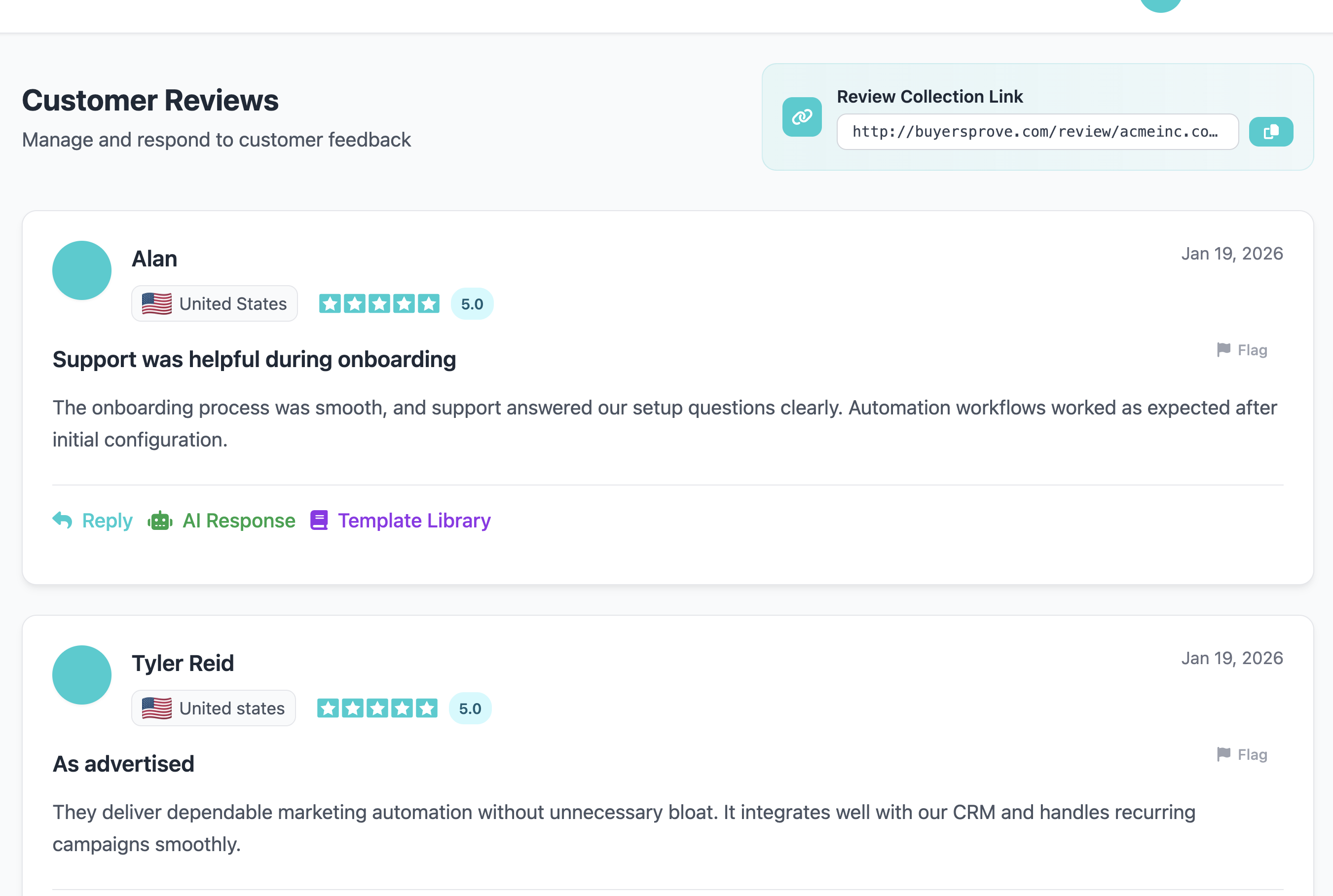Click the United states badge for Tyler Reid
This screenshot has width=1333, height=896.
click(214, 708)
